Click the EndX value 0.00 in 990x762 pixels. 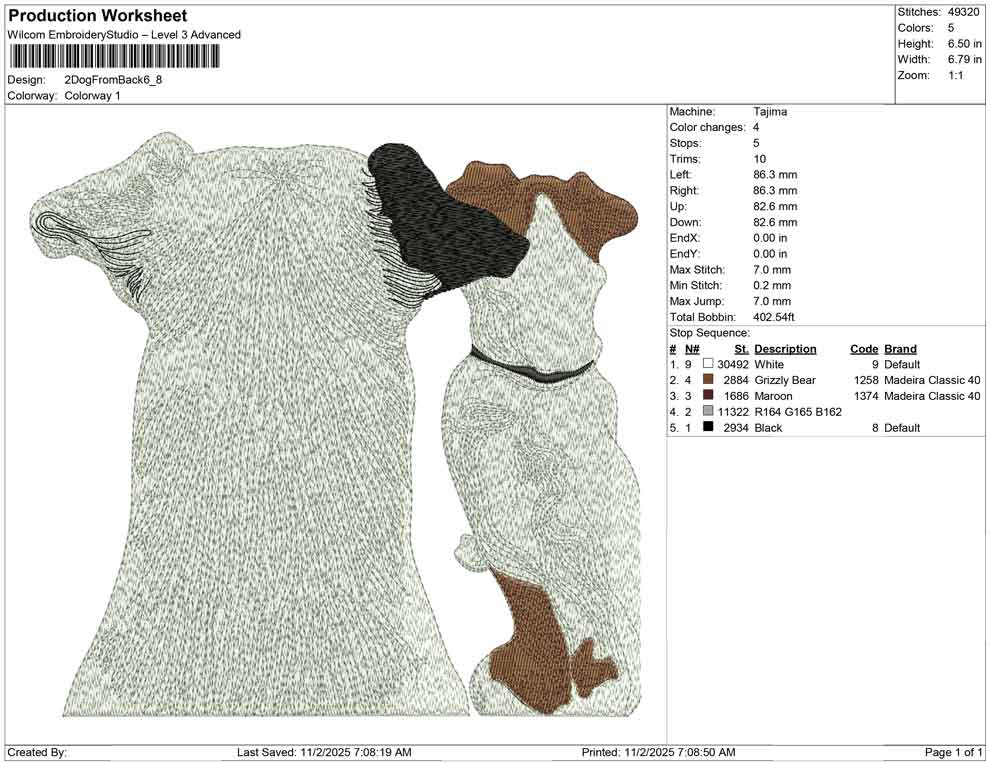tap(770, 238)
